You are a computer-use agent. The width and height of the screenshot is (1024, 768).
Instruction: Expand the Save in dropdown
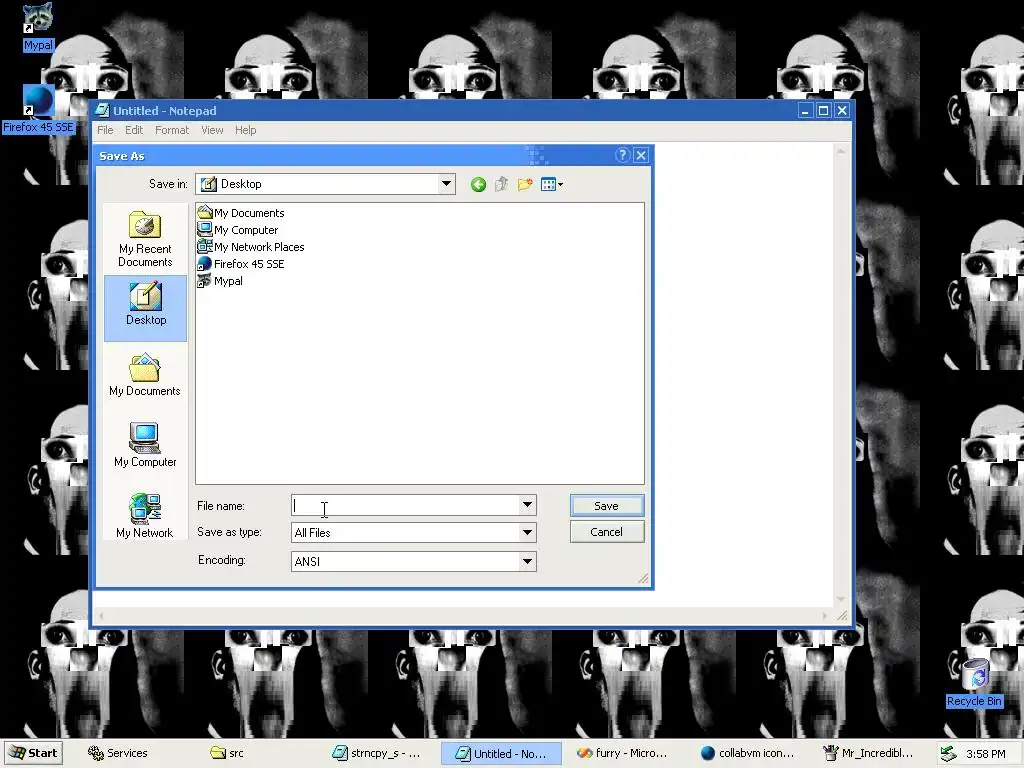click(x=446, y=184)
